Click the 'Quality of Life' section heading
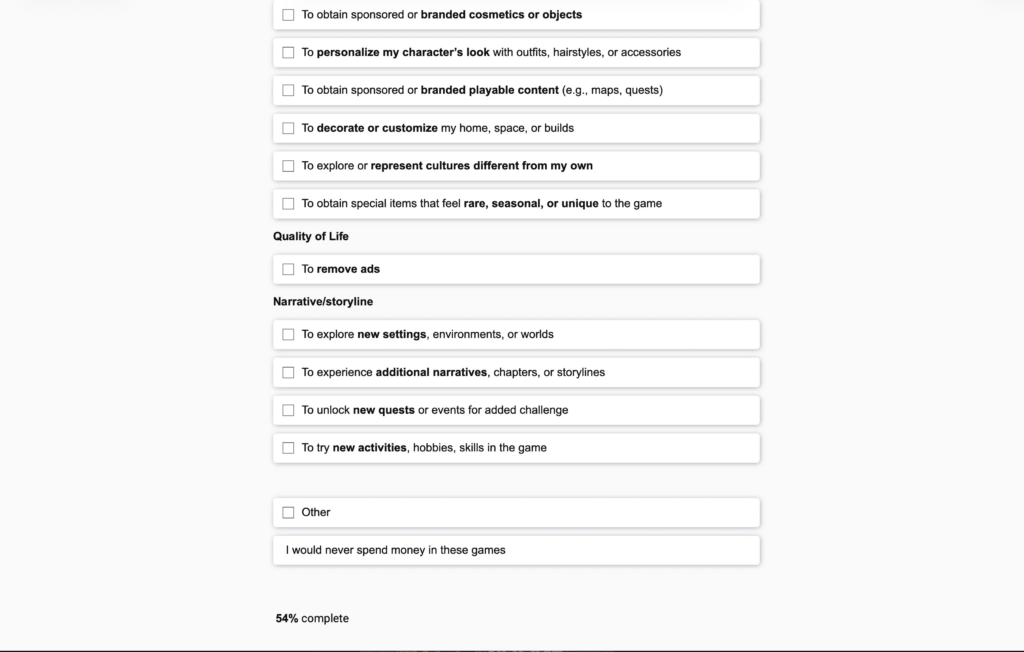1024x652 pixels. (311, 237)
